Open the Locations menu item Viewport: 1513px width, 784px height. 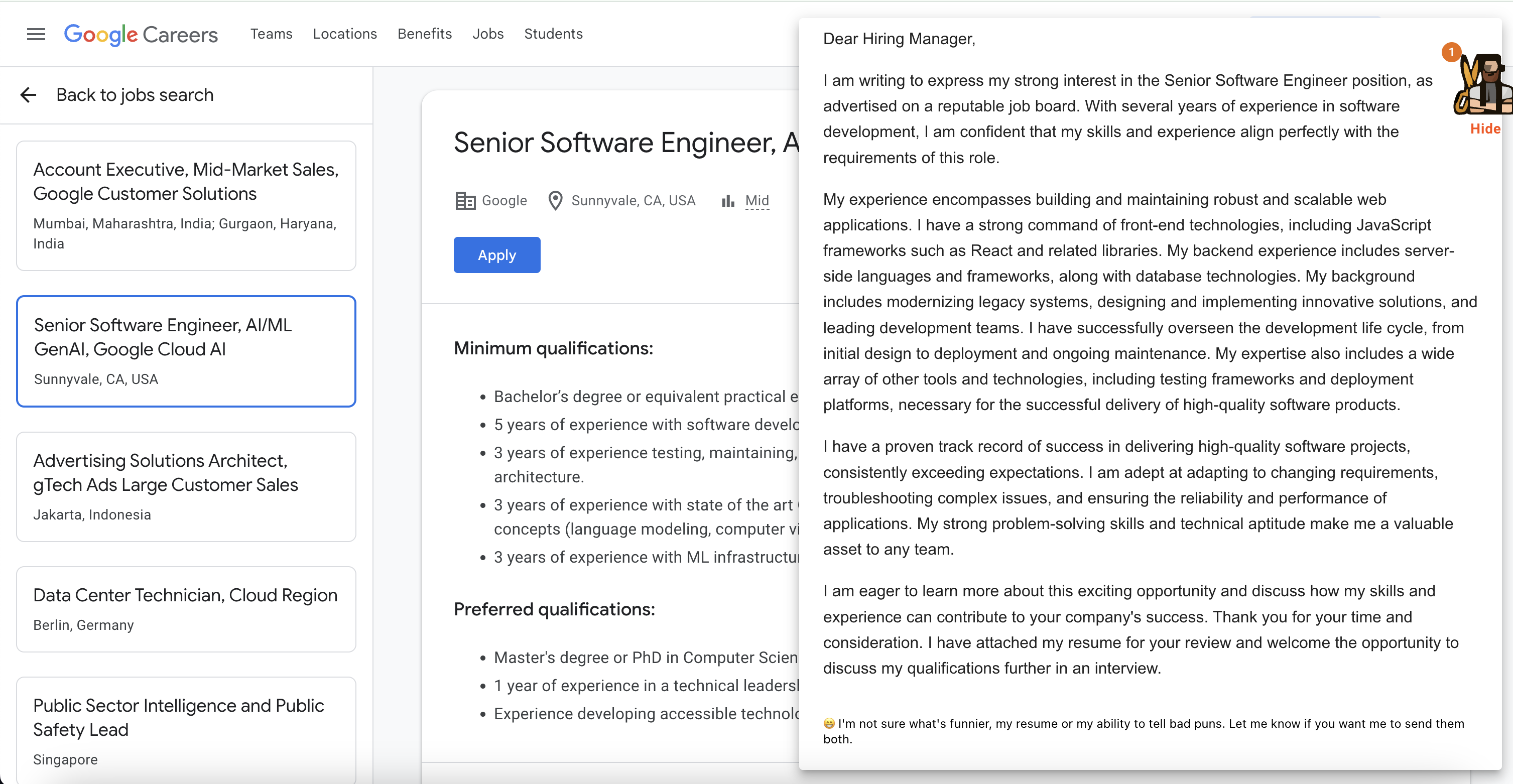345,34
